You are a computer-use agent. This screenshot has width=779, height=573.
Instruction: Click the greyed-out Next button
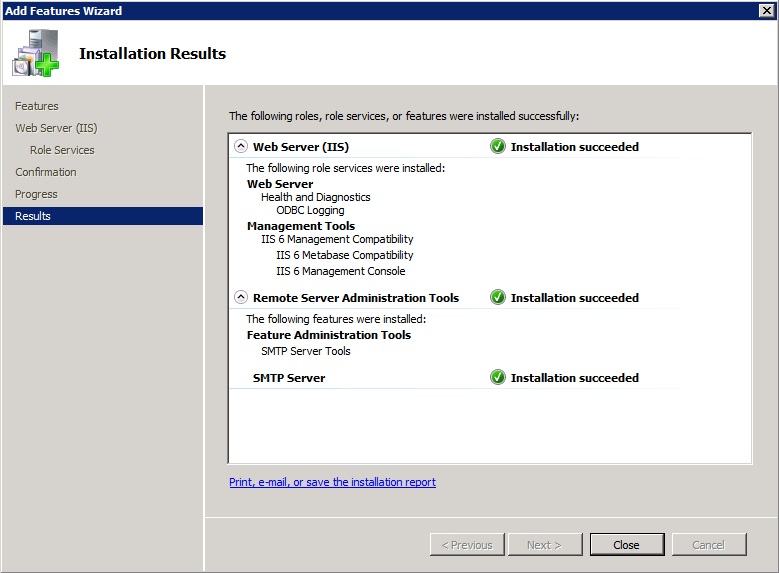click(x=545, y=545)
